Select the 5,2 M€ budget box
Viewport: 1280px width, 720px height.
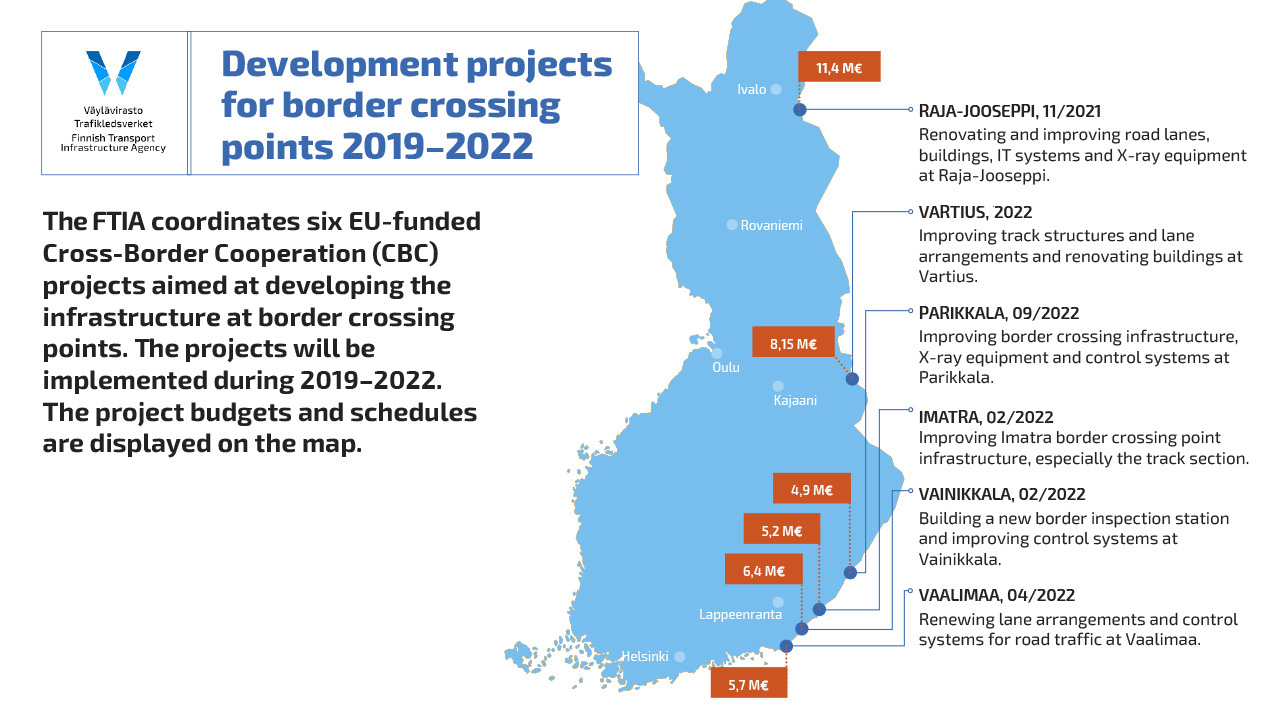[x=781, y=530]
